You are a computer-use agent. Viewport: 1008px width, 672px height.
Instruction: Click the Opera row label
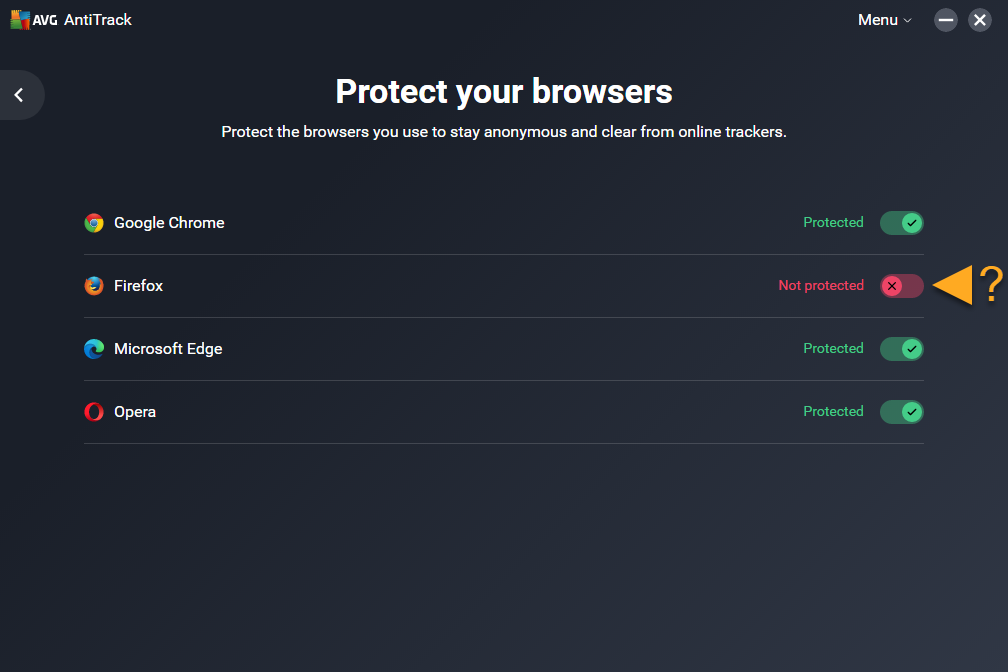coord(135,412)
